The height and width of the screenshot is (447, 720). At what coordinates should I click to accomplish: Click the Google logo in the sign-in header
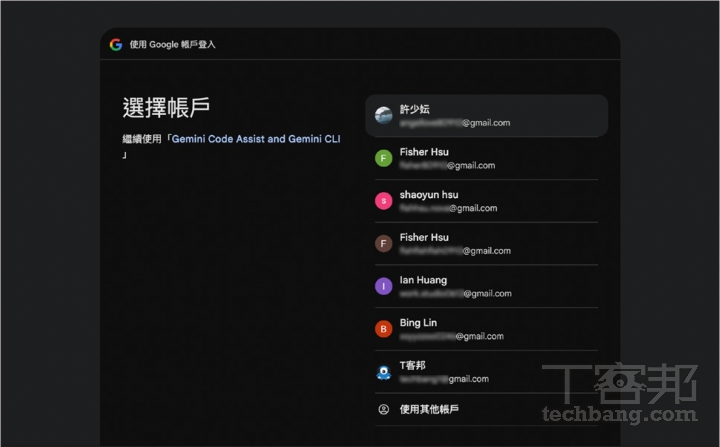tap(116, 45)
